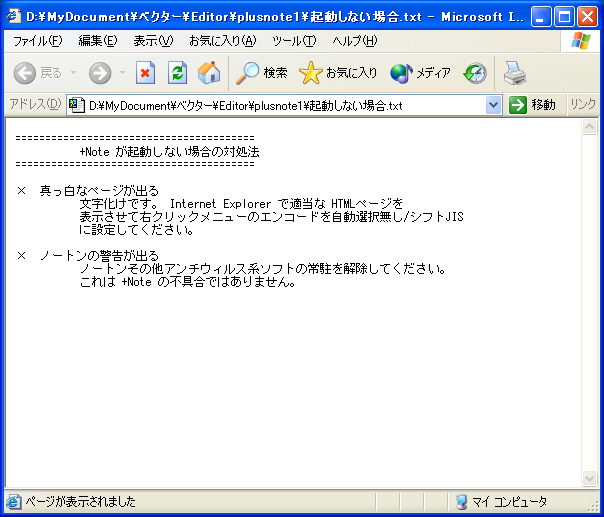The image size is (604, 517).
Task: Open the Forward button history dropdown arrow
Action: [122, 72]
